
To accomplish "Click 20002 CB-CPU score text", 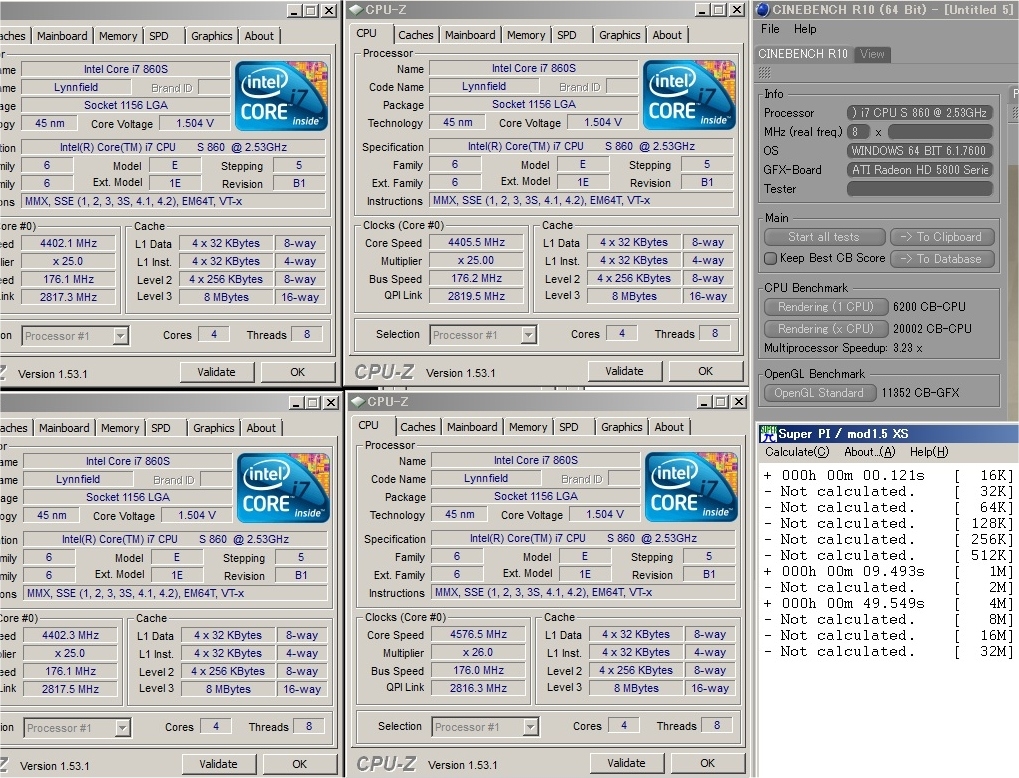I will pos(932,329).
